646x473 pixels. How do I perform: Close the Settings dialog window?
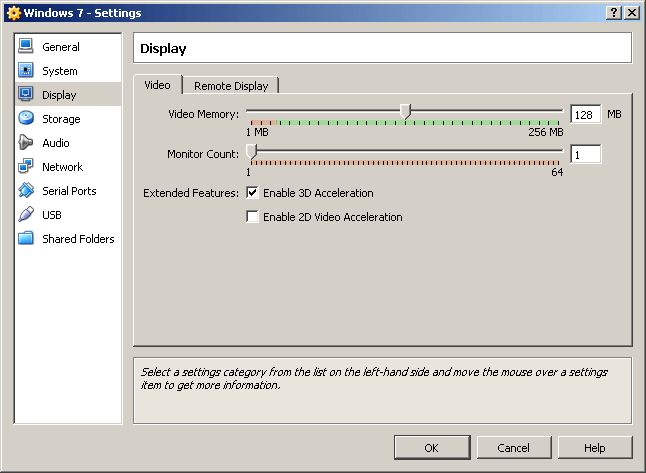click(x=632, y=13)
